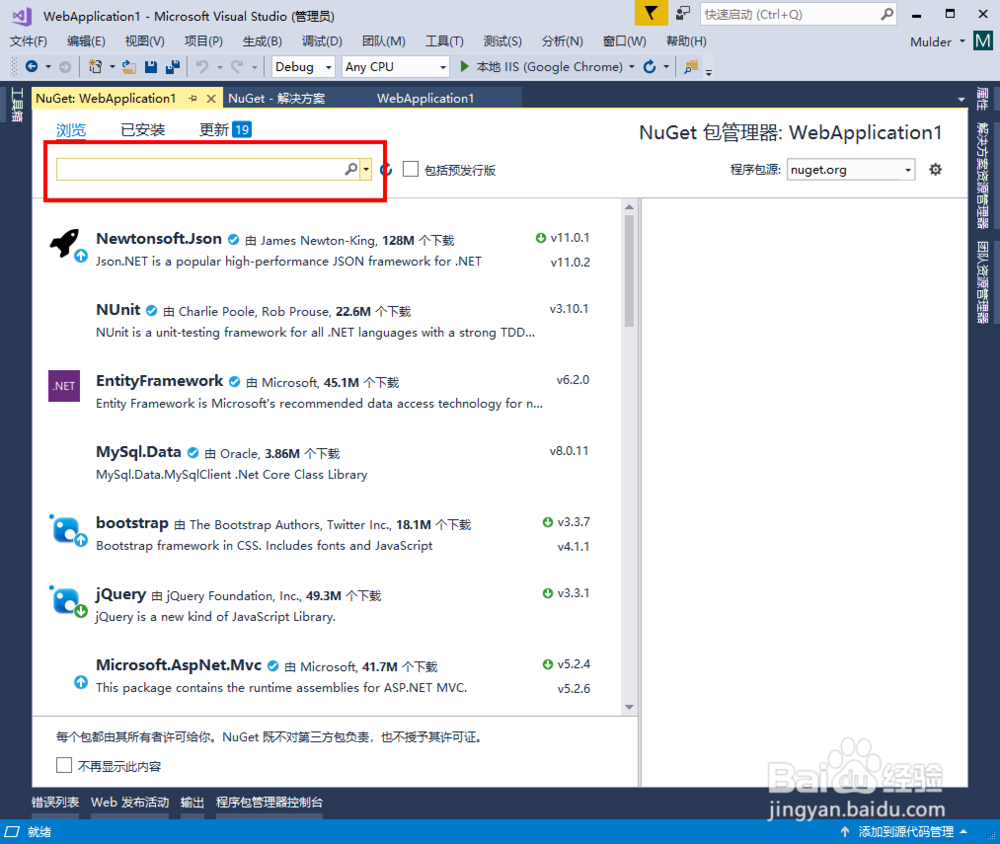Click the Newtonsoft.Json rocket package icon
1000x844 pixels.
pyautogui.click(x=64, y=244)
